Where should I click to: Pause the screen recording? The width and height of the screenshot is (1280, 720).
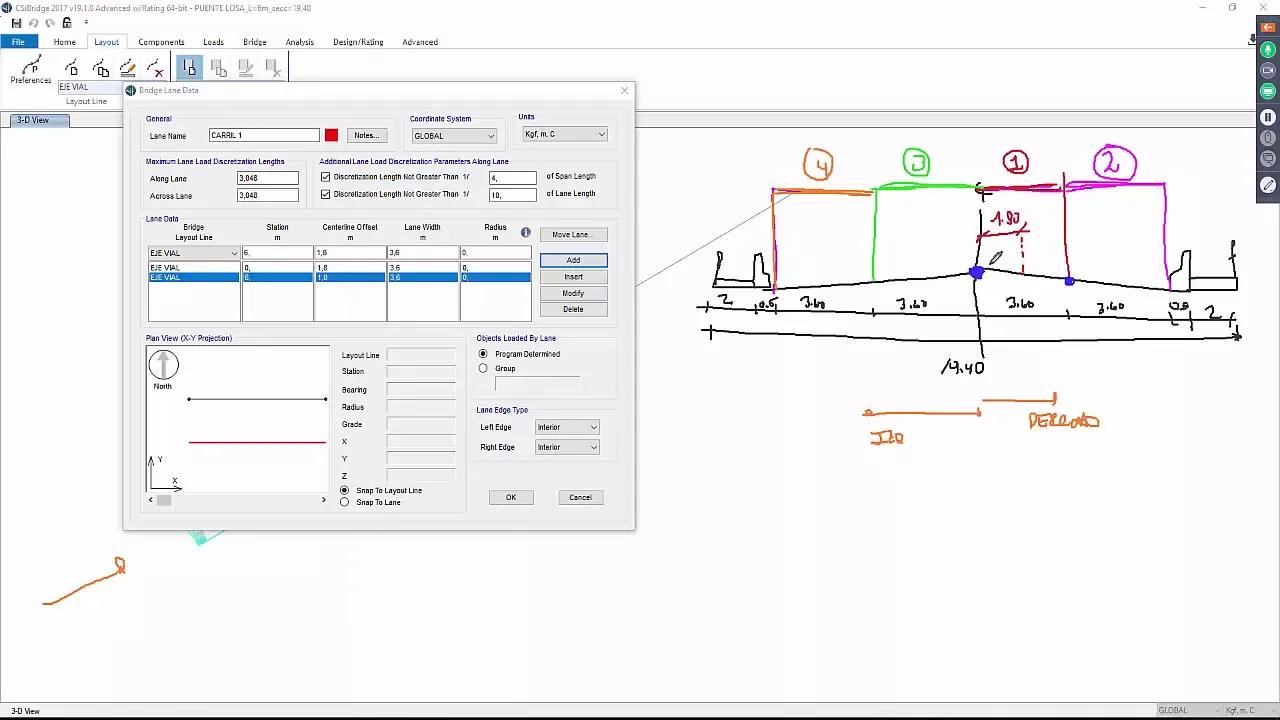click(1268, 117)
